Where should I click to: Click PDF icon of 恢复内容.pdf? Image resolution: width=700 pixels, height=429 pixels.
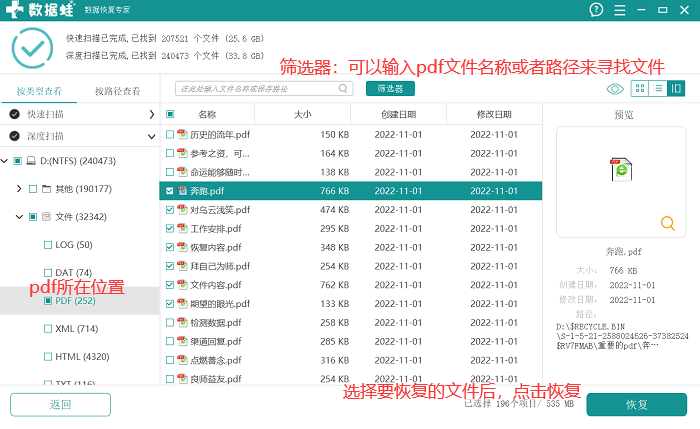point(182,247)
